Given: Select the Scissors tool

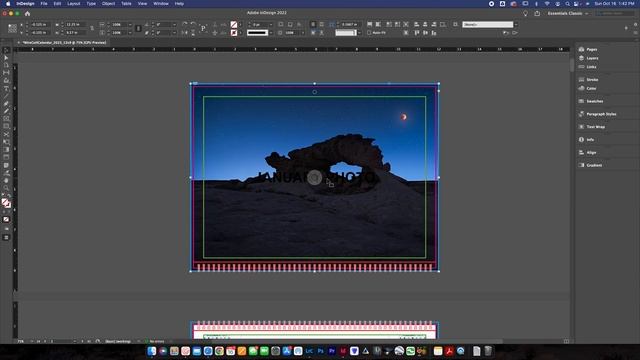Looking at the screenshot, I should pos(6,134).
